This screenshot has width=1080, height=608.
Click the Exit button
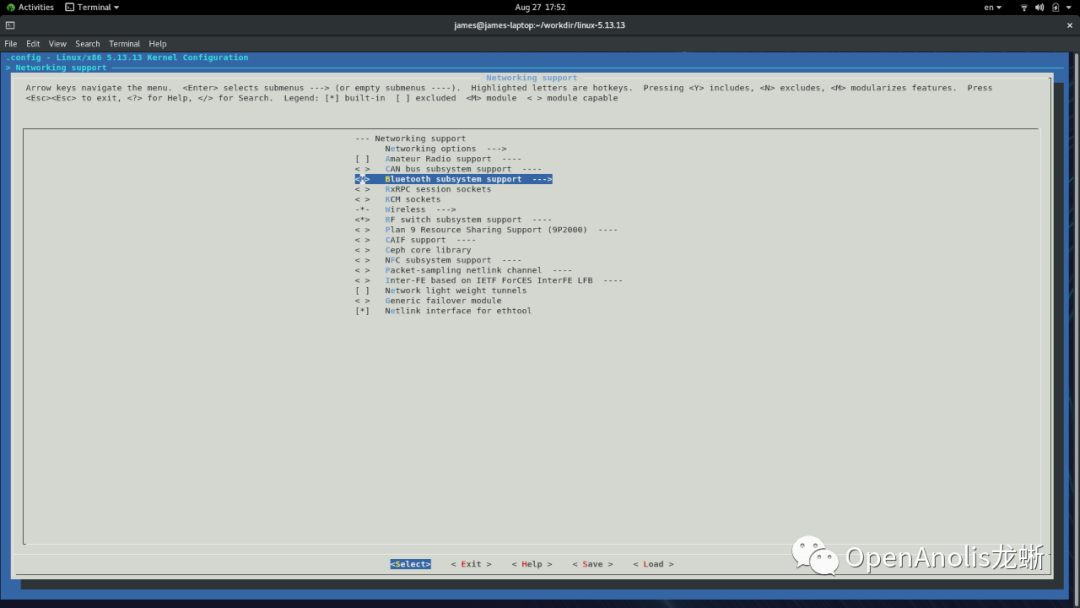(471, 564)
